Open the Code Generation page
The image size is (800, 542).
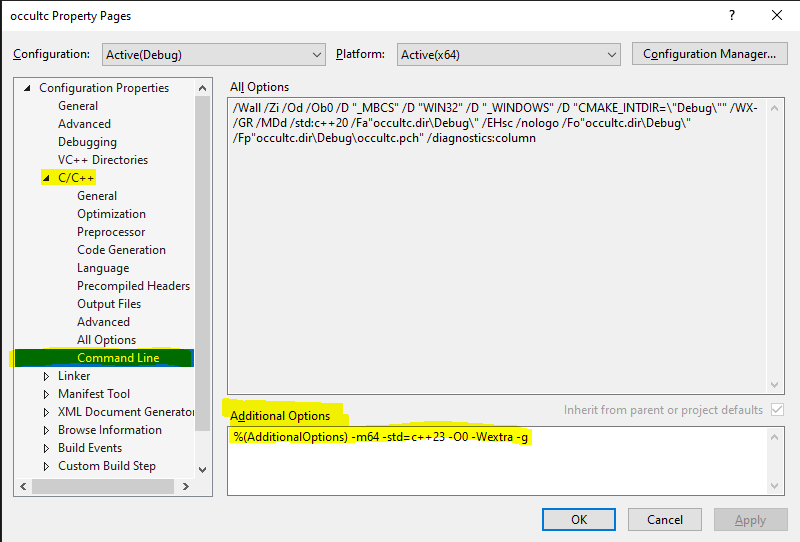(x=121, y=250)
